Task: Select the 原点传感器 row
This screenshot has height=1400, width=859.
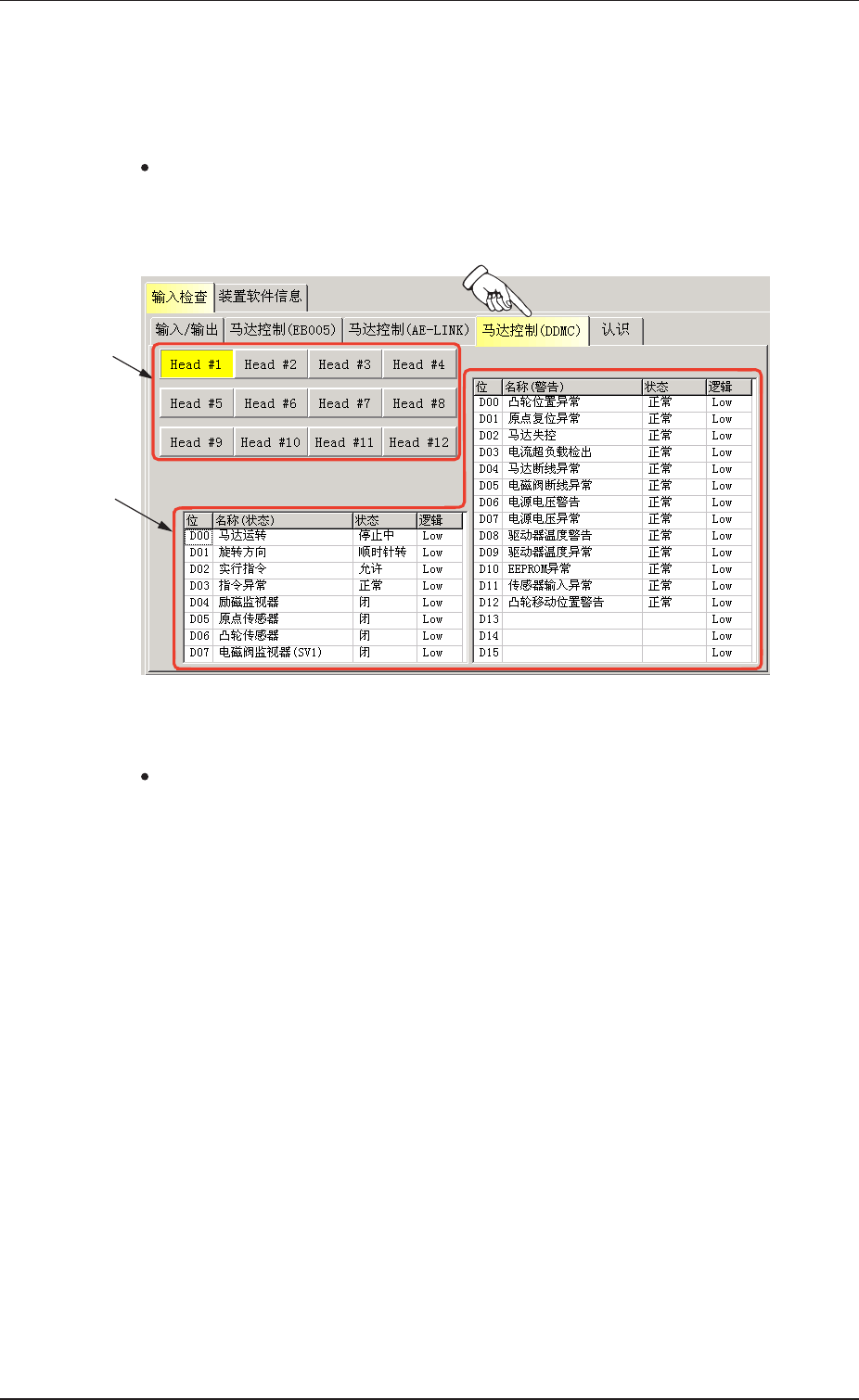Action: pyautogui.click(x=323, y=619)
